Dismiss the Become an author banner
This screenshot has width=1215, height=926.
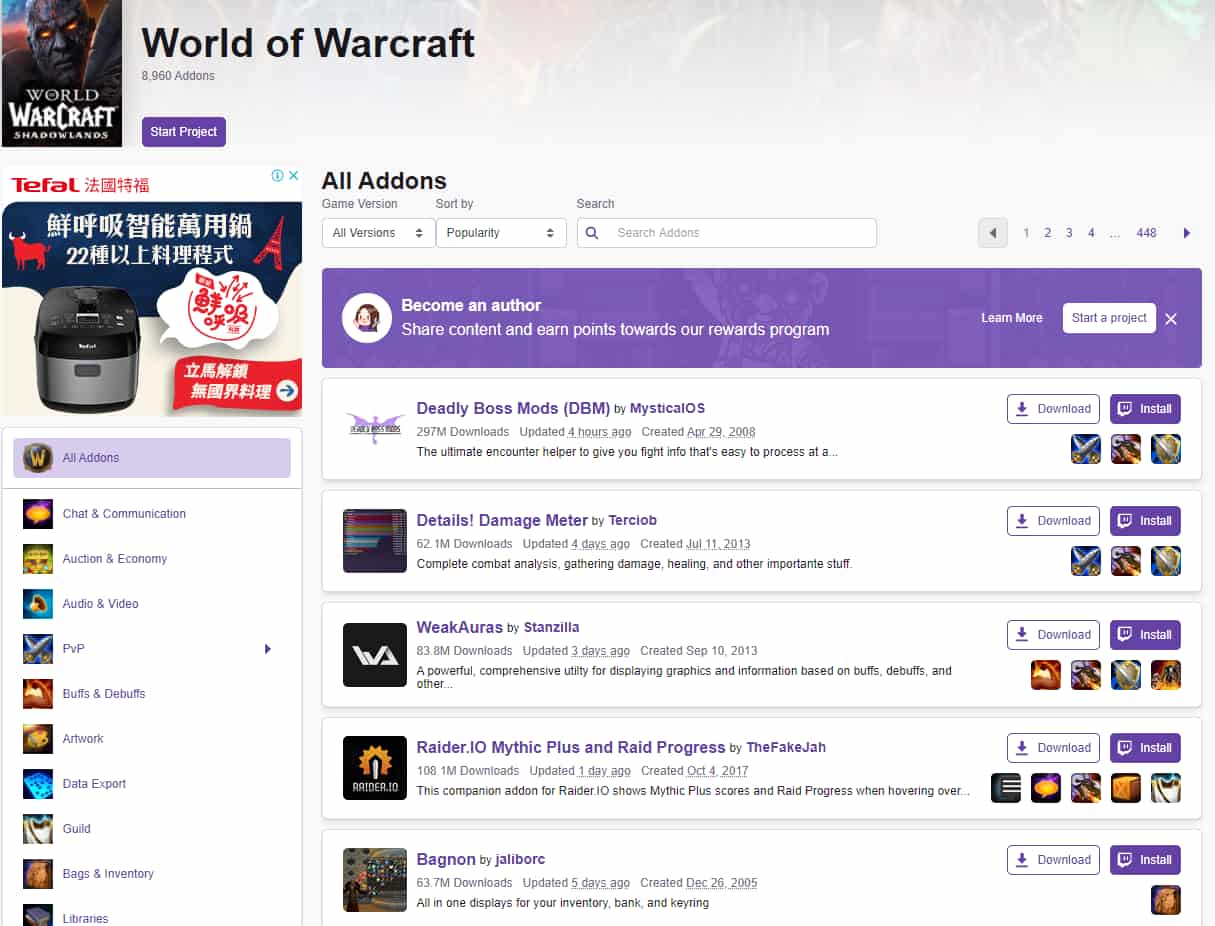coord(1171,319)
